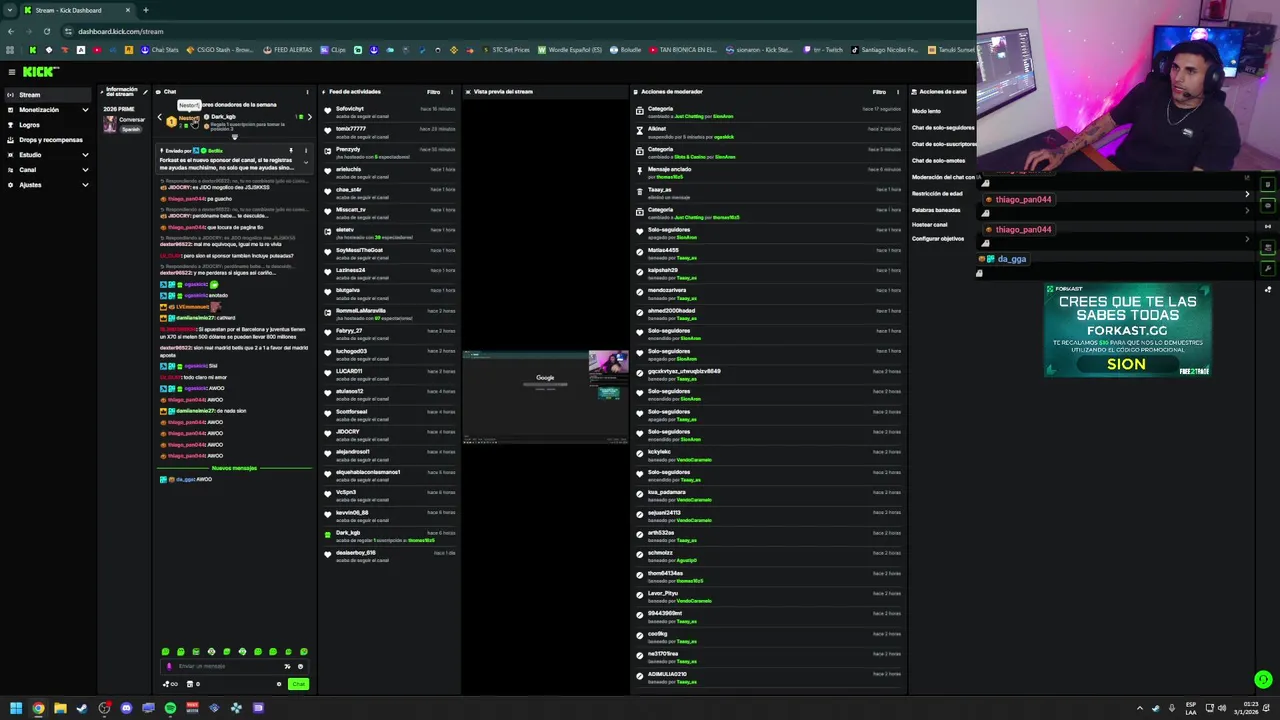Expand Ajustes sidebar section

(48, 185)
